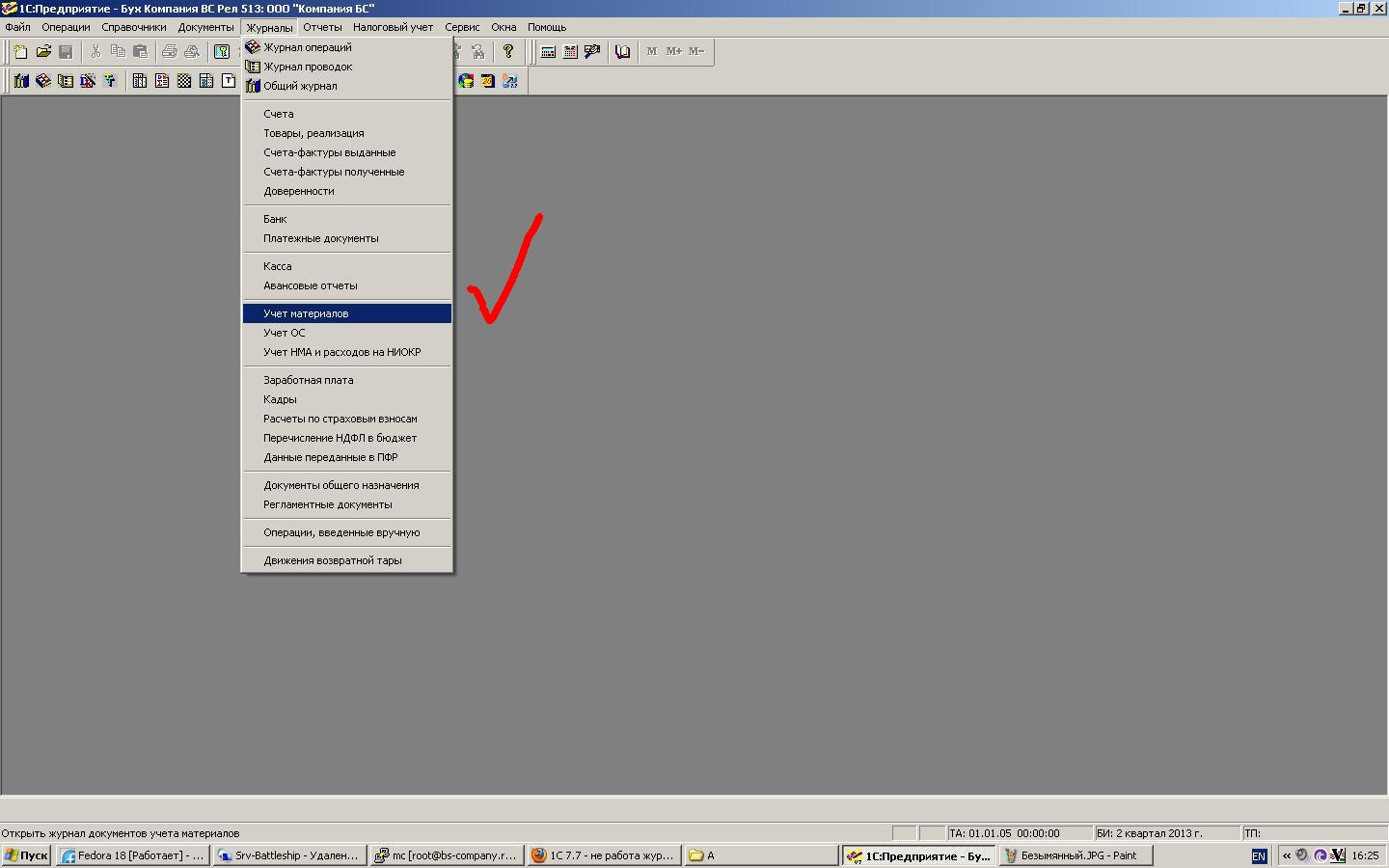Click the Copy toolbar icon
The image size is (1389, 868).
coord(118,52)
